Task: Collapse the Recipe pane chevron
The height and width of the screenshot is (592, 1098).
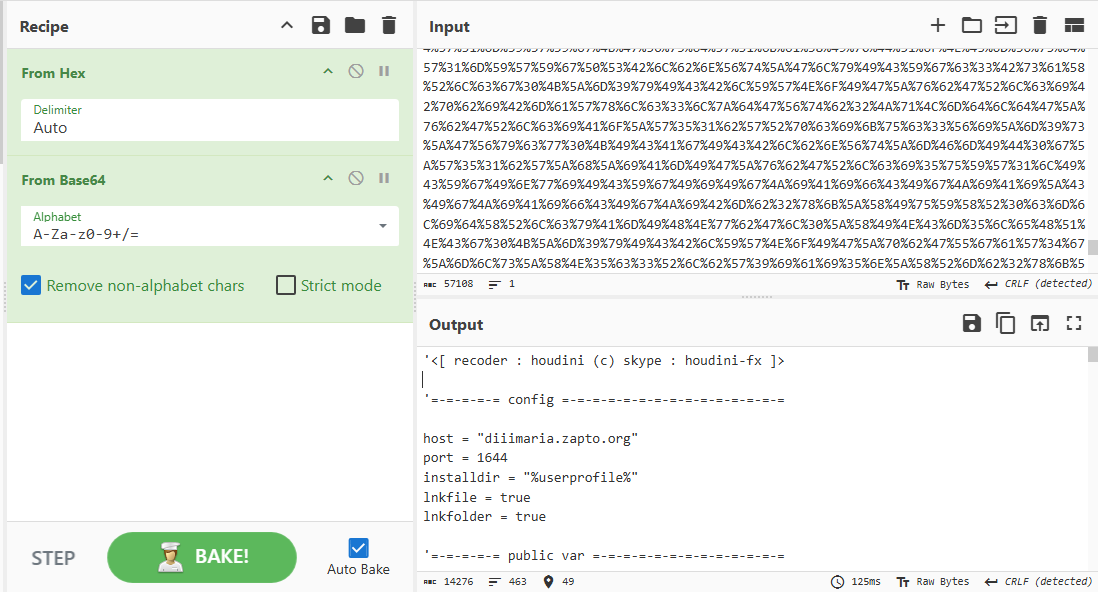Action: [x=287, y=26]
